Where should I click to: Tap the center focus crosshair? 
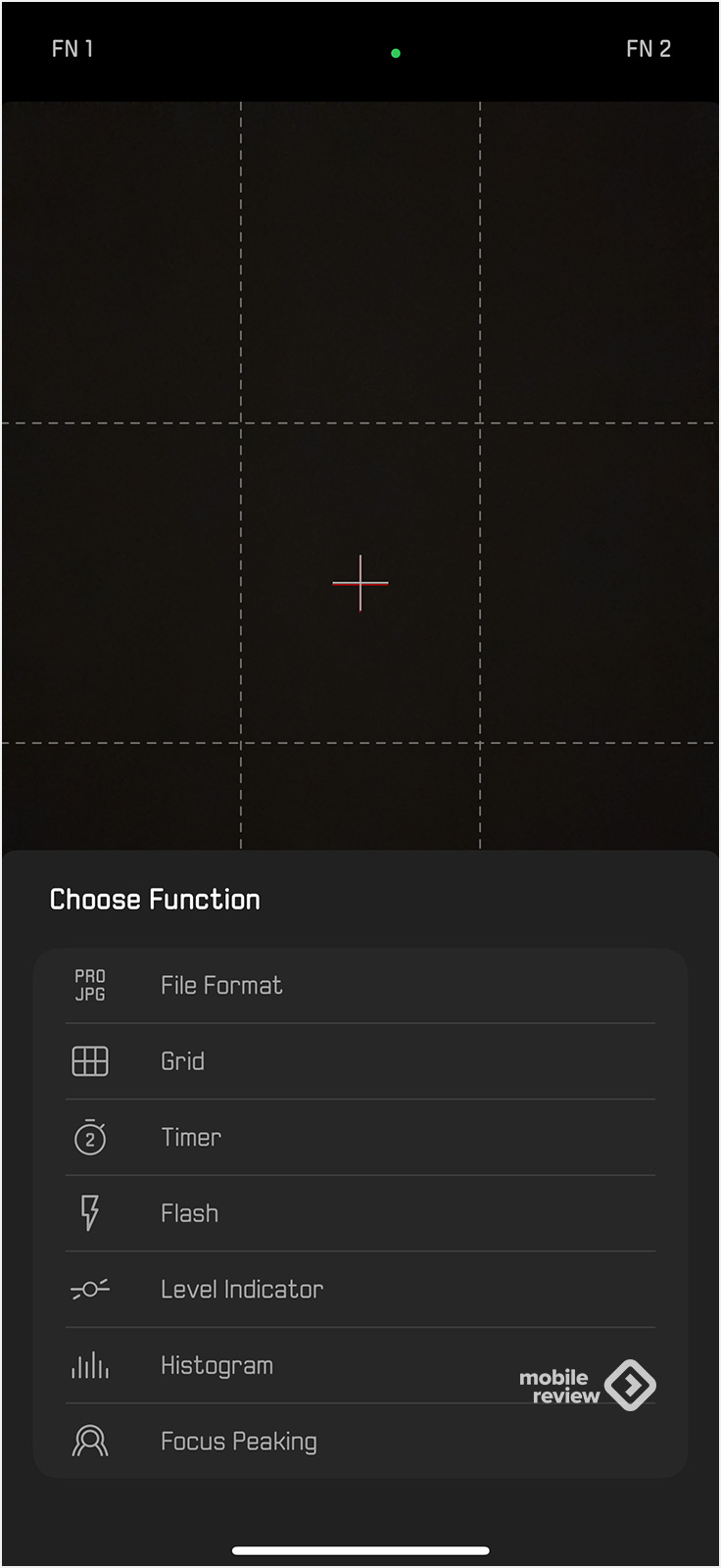360,583
